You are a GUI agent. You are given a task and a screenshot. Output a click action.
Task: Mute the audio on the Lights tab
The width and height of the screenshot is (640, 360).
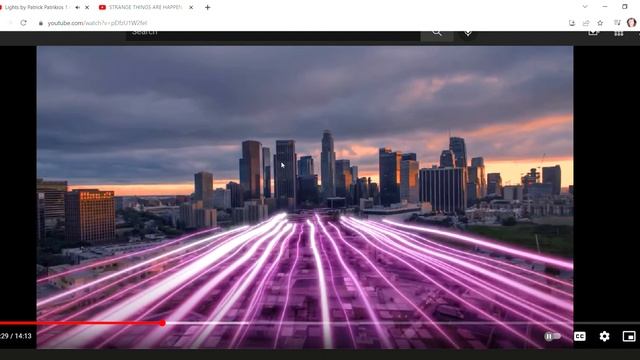click(78, 7)
